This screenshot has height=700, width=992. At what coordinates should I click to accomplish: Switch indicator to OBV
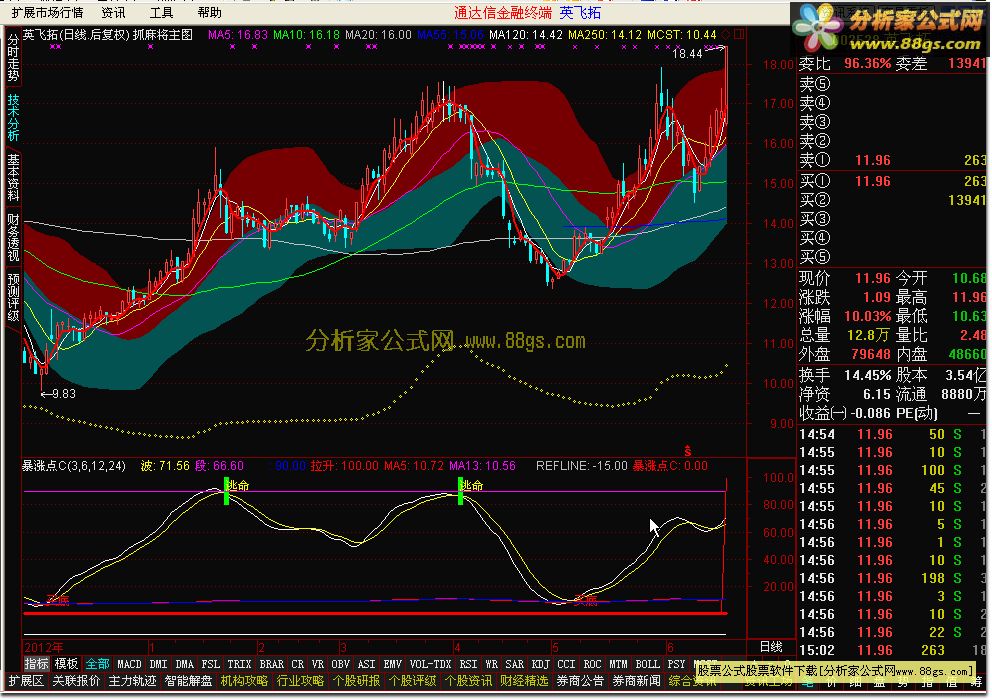(340, 664)
